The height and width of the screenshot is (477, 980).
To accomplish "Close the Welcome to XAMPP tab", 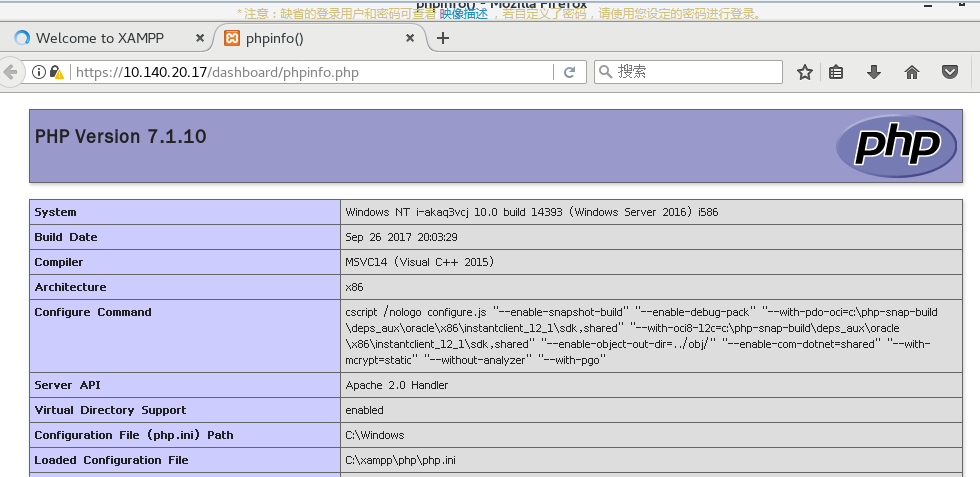I will tap(200, 38).
